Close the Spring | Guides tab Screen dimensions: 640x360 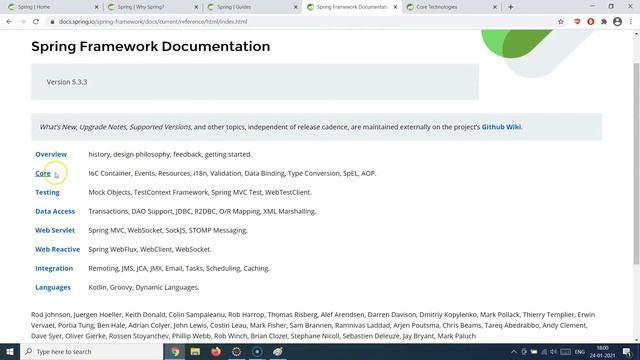pos(296,7)
